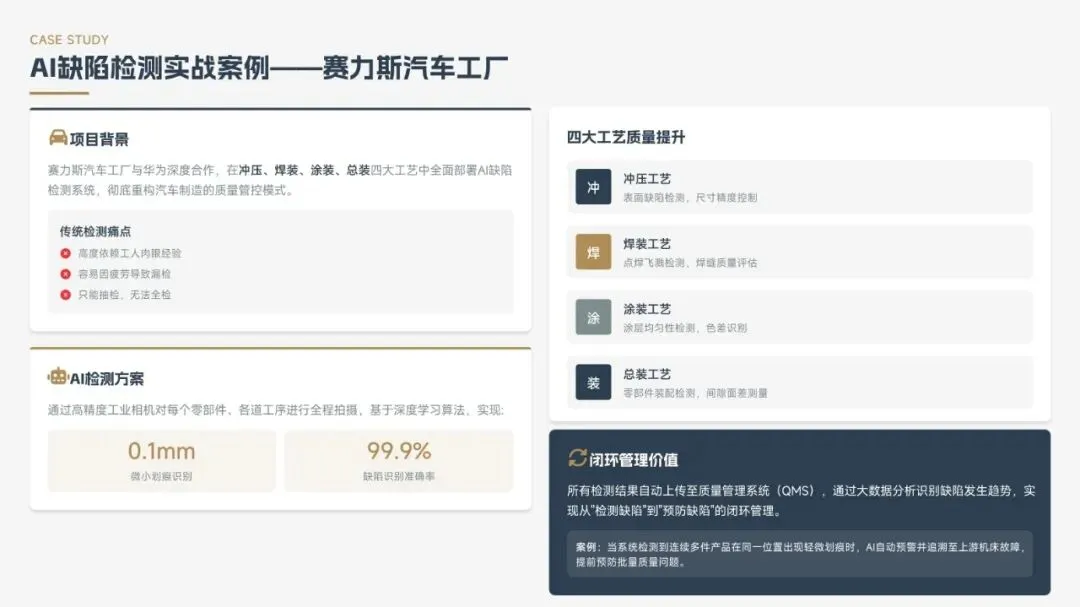Select the dark blue 装 assembly icon tile
1080x607 pixels.
tap(593, 382)
